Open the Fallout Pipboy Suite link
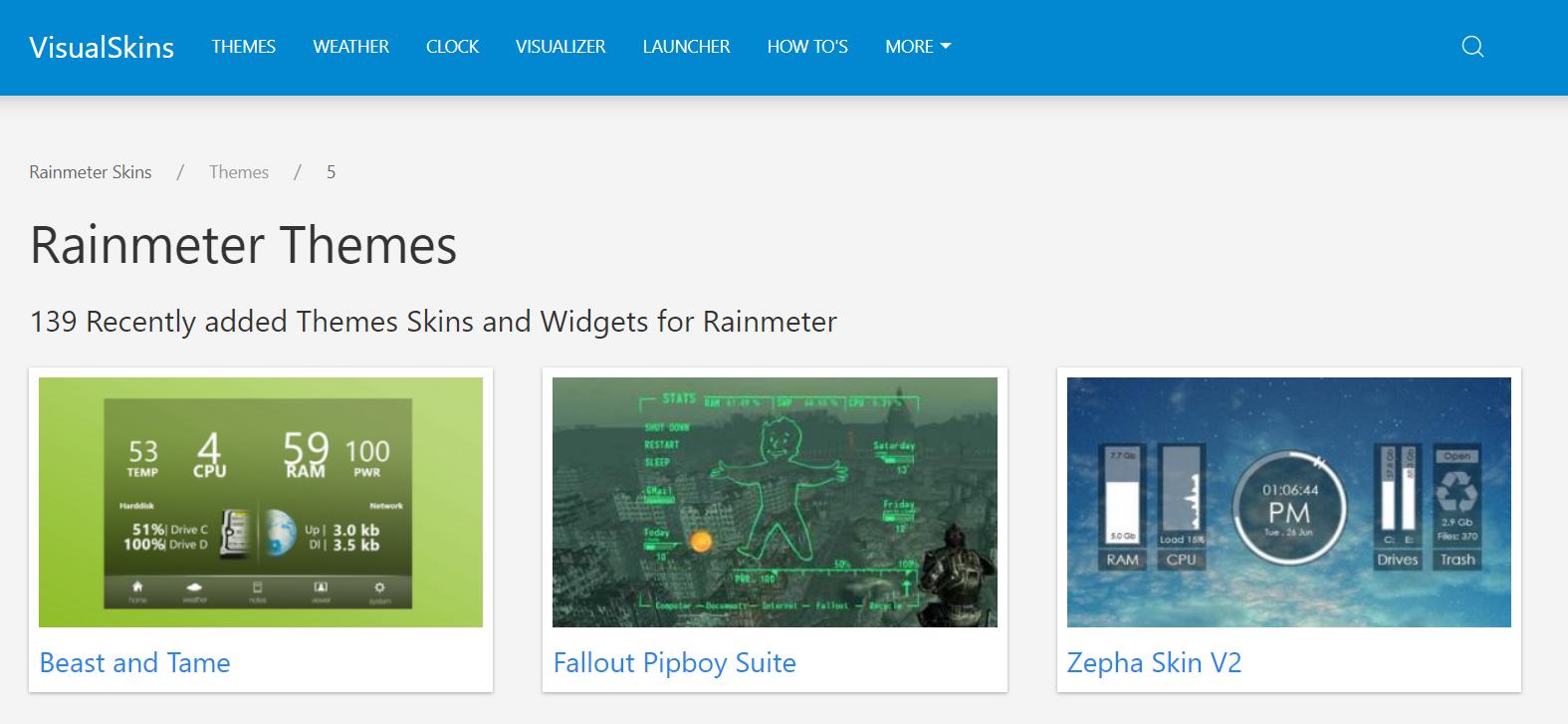This screenshot has width=1568, height=724. 674,663
